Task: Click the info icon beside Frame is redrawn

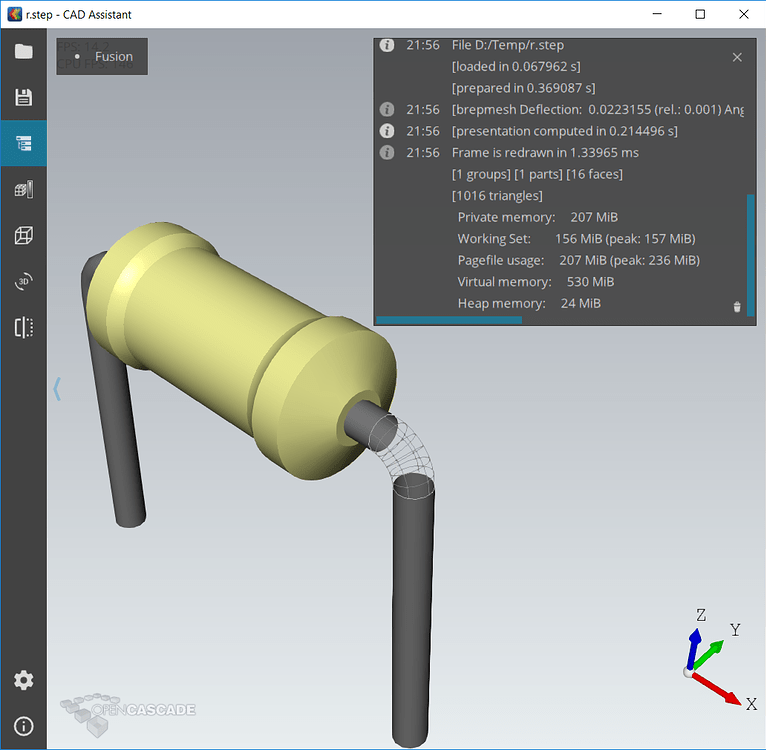Action: click(387, 152)
